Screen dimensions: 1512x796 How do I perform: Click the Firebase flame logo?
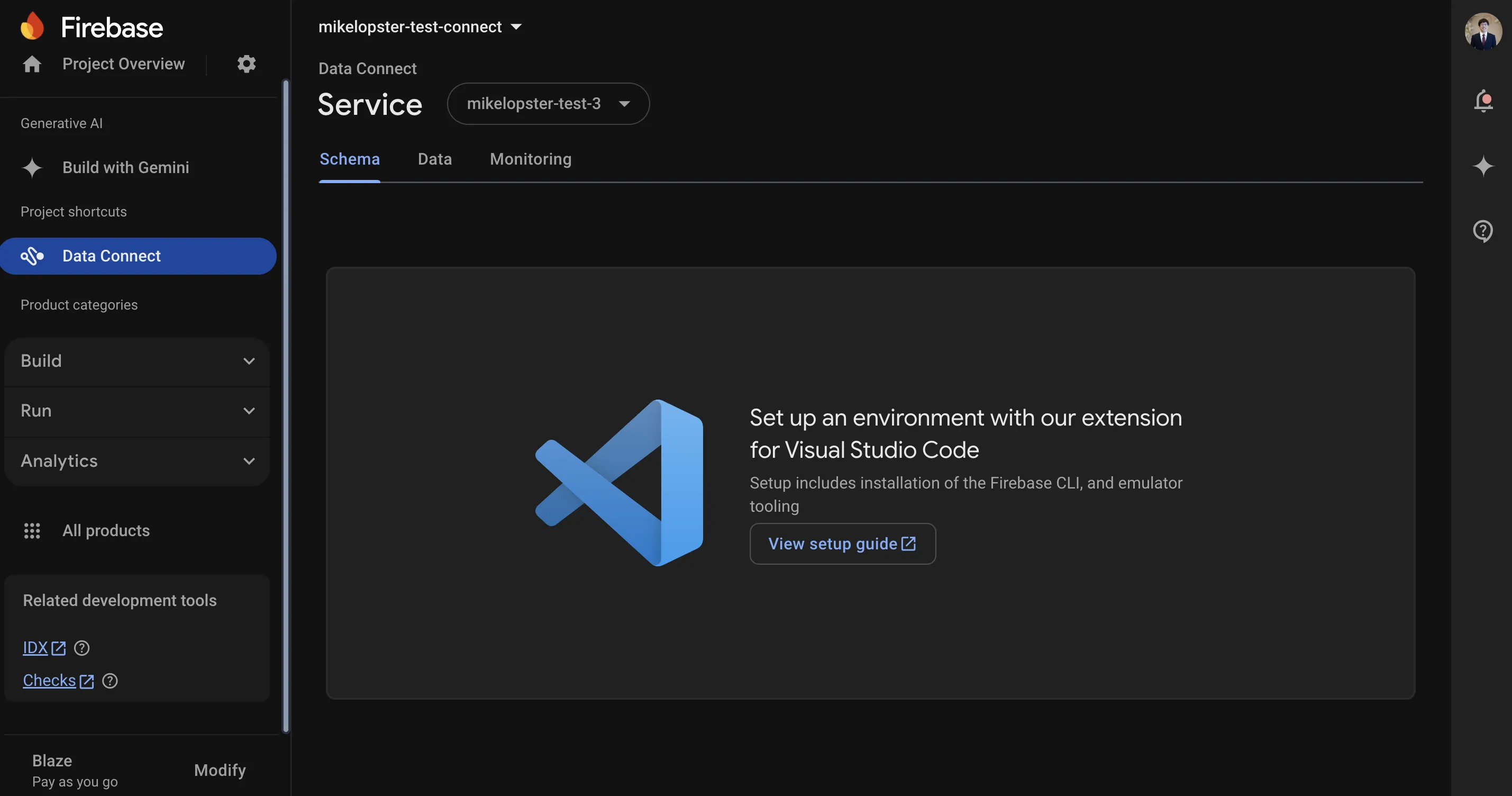click(32, 26)
